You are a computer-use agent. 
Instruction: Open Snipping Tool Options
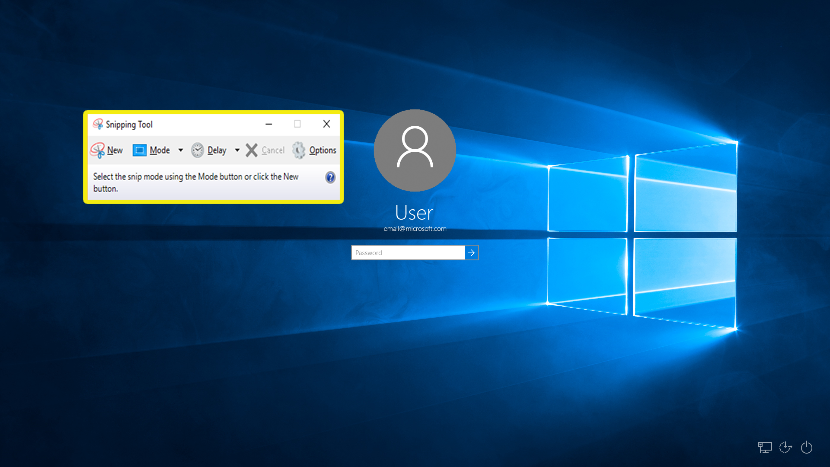click(314, 150)
